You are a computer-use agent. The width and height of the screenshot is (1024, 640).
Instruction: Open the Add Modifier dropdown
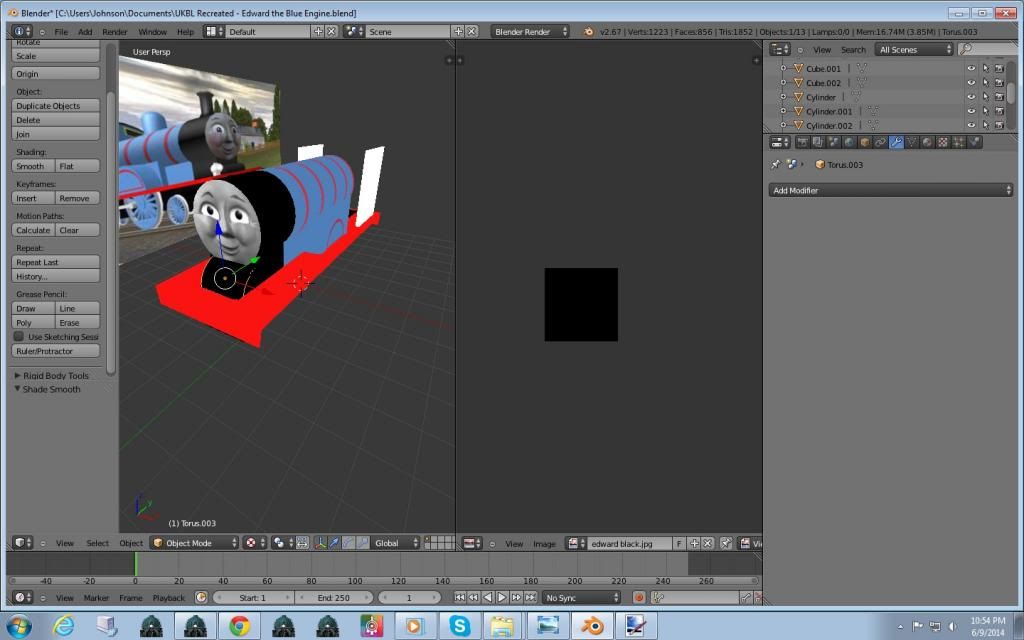[891, 190]
